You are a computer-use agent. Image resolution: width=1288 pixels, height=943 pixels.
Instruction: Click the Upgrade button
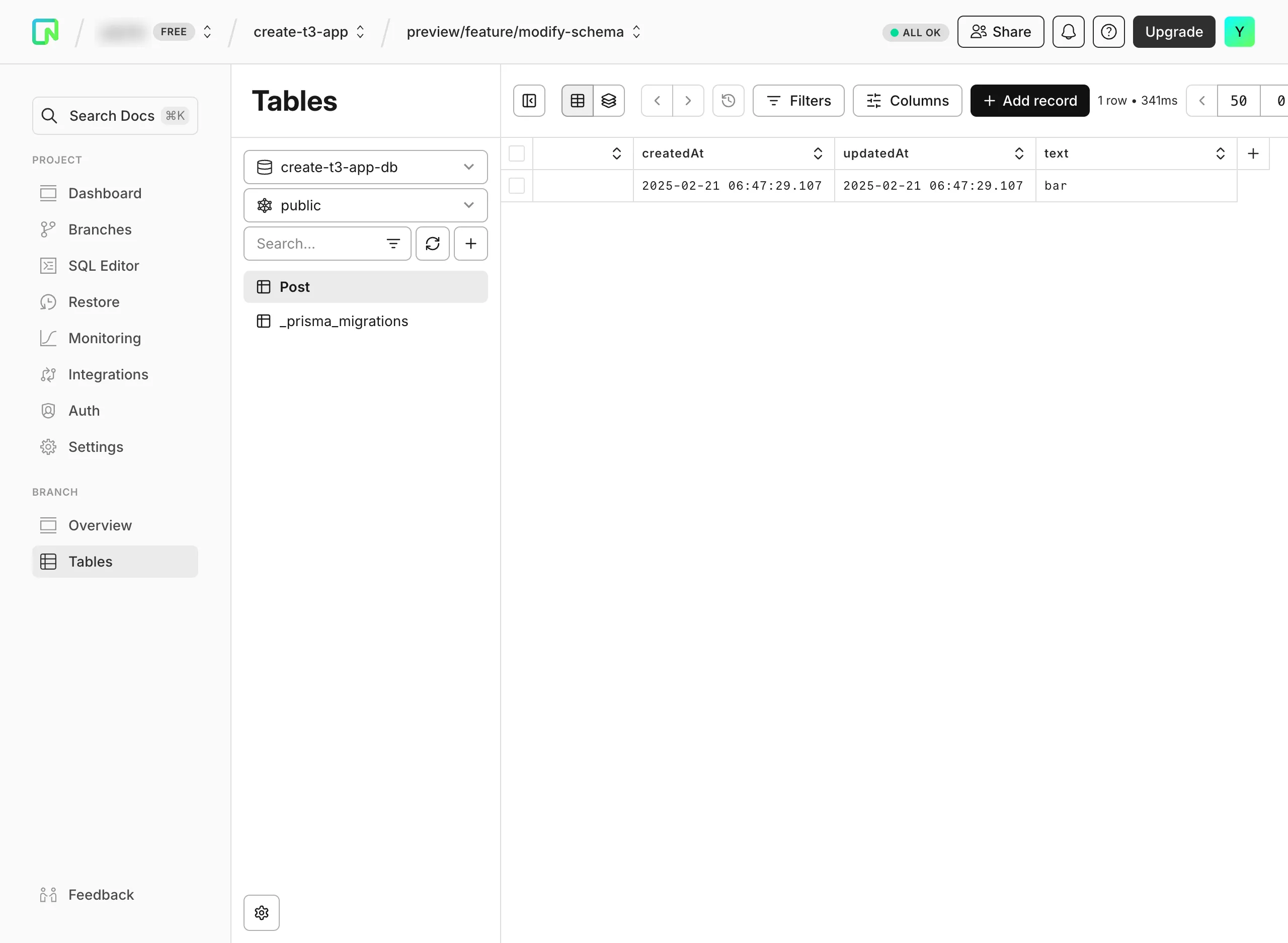[1173, 32]
